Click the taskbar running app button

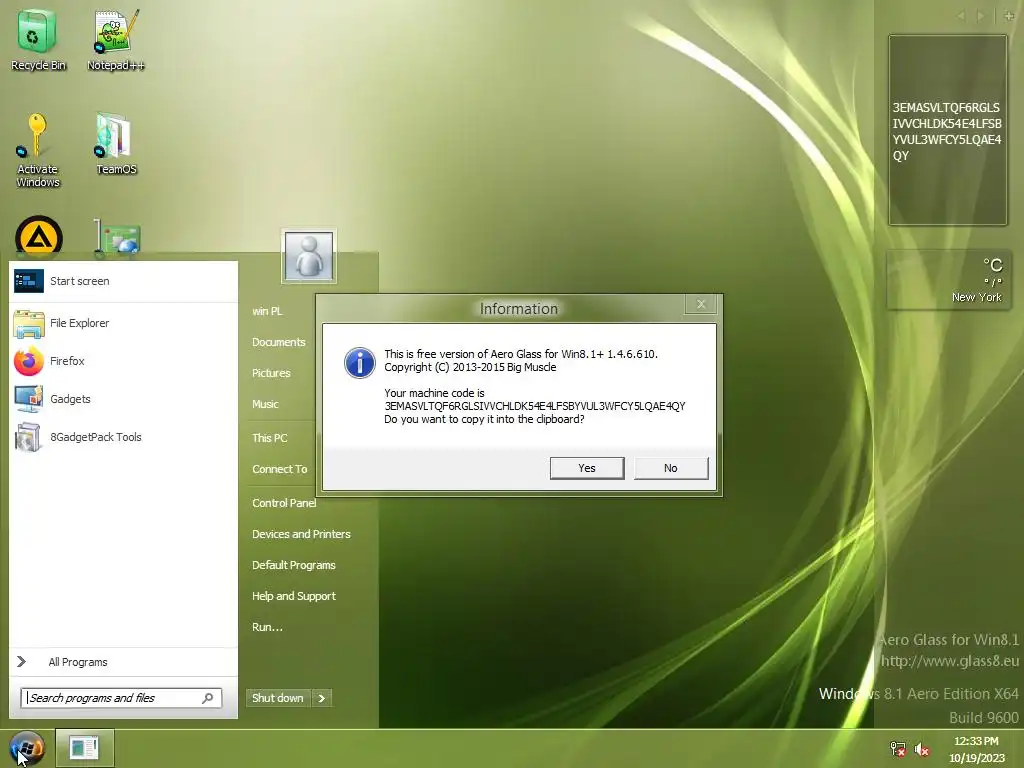pyautogui.click(x=84, y=748)
